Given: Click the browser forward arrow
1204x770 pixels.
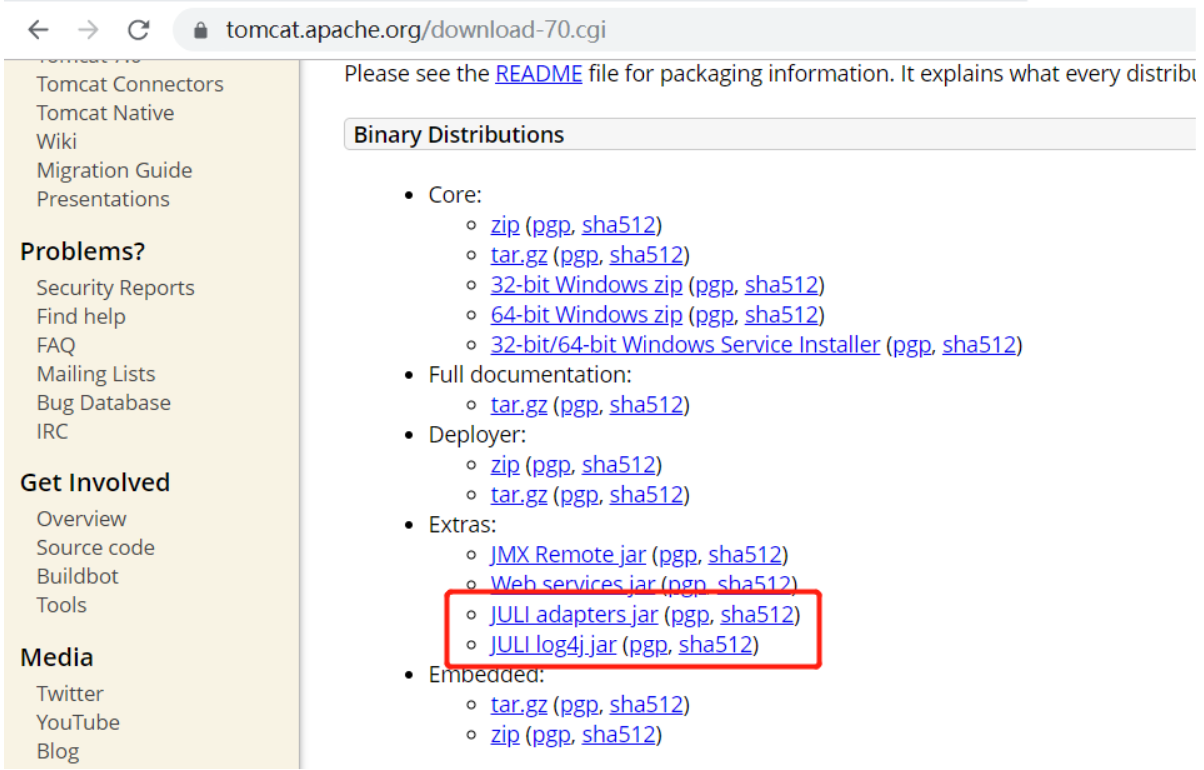Looking at the screenshot, I should coord(88,30).
